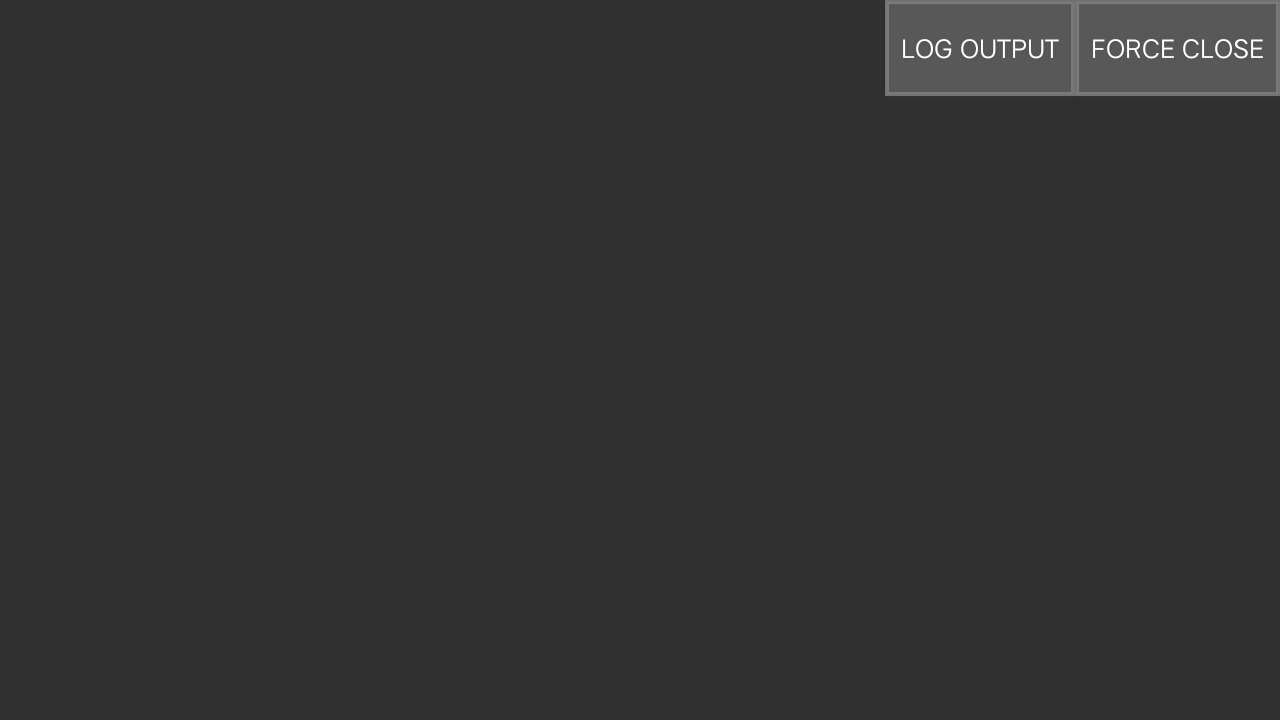Terminate app using FORCE CLOSE
This screenshot has height=720, width=1280.
pos(1177,48)
